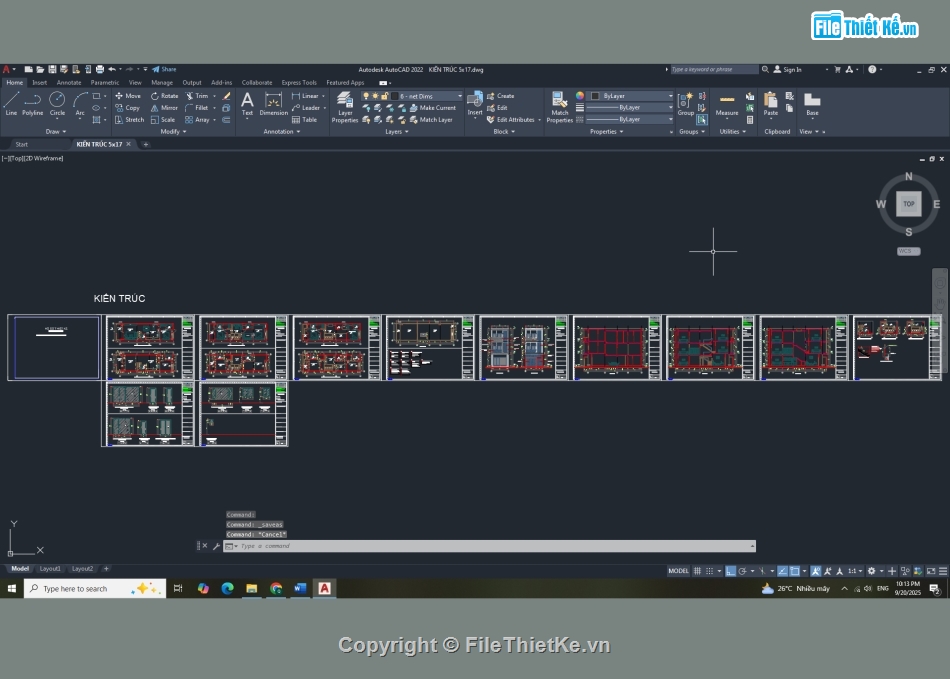Click the command line input field
The width and height of the screenshot is (950, 679).
(490, 546)
